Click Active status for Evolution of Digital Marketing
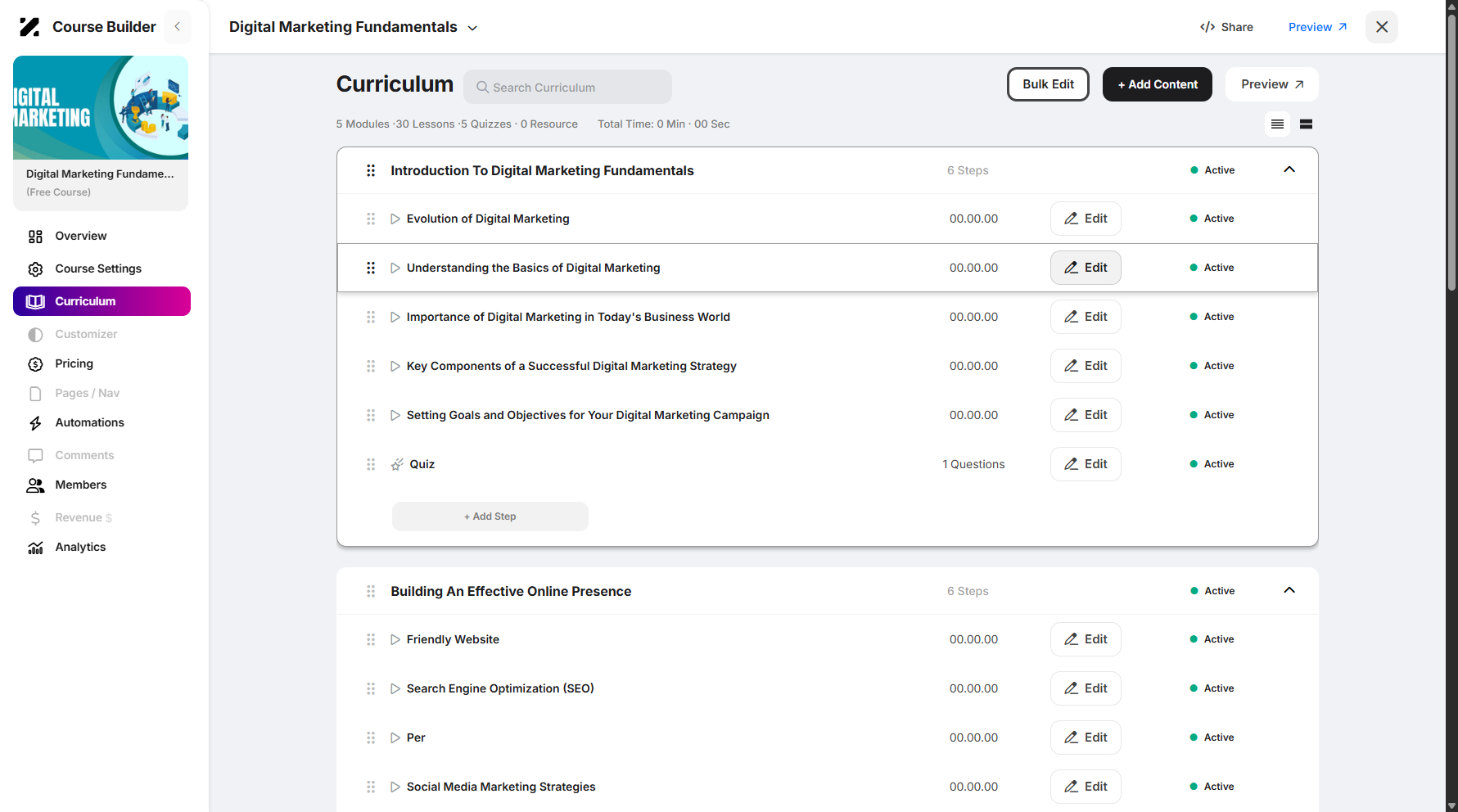The width and height of the screenshot is (1458, 812). pos(1212,219)
